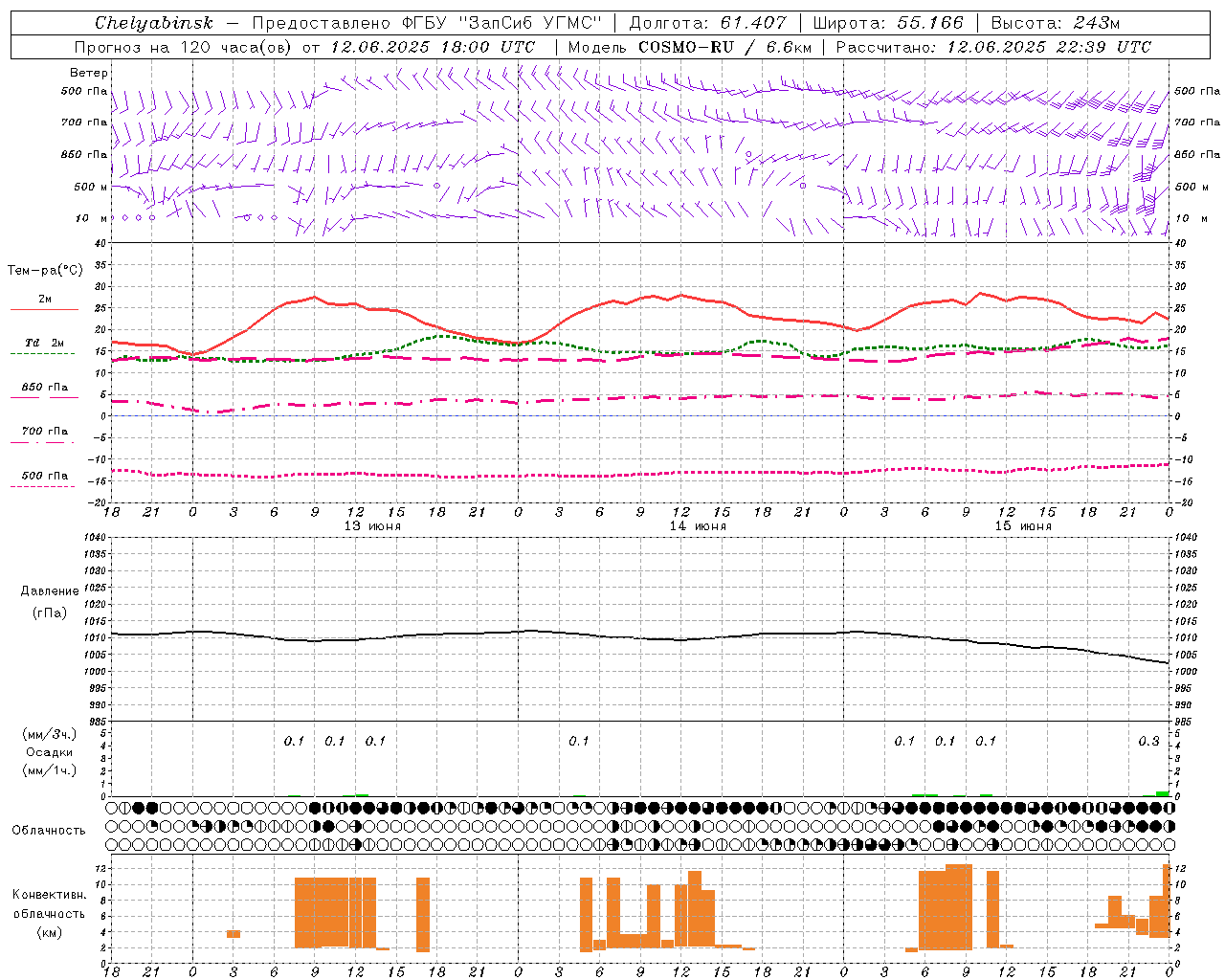Click the 'Модель COSMO-RU / 6.6км' text

(x=689, y=47)
